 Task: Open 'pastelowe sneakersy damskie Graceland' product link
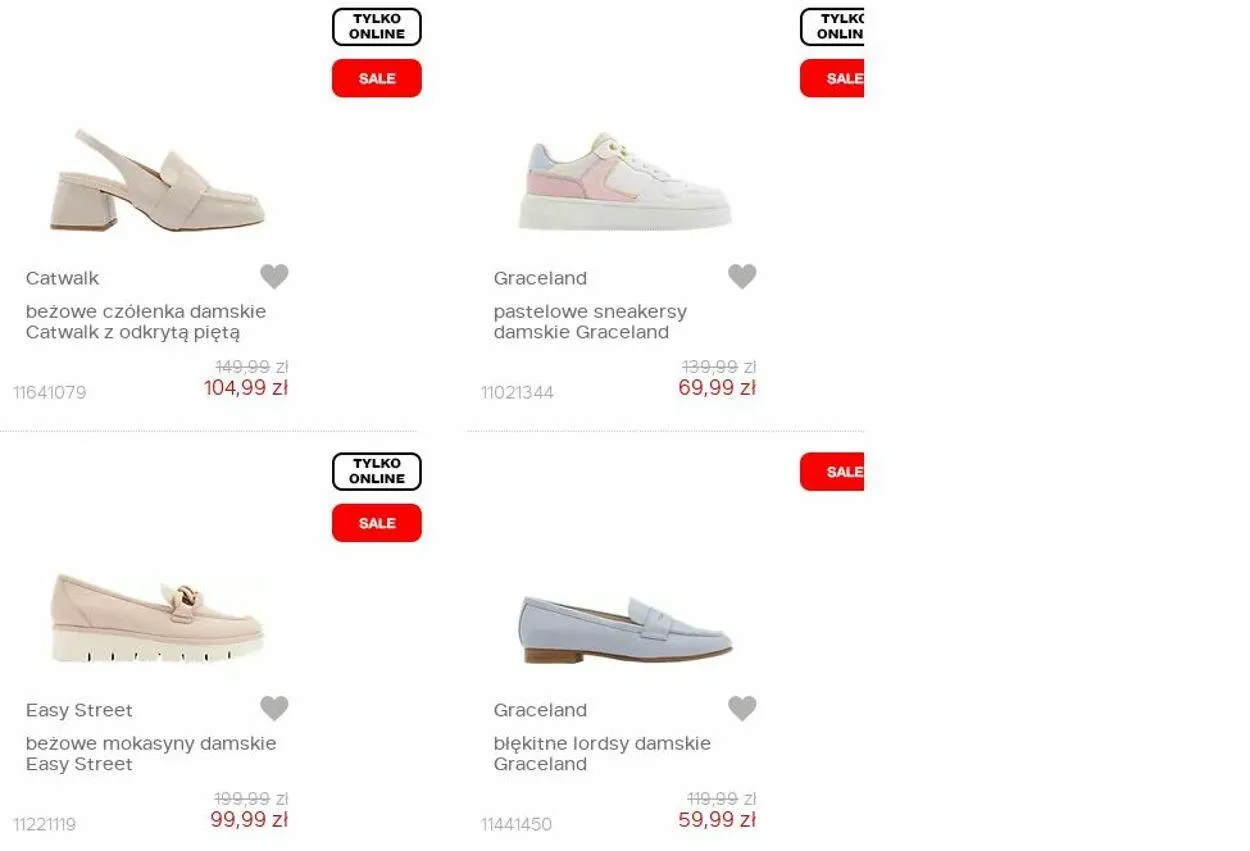tap(590, 322)
